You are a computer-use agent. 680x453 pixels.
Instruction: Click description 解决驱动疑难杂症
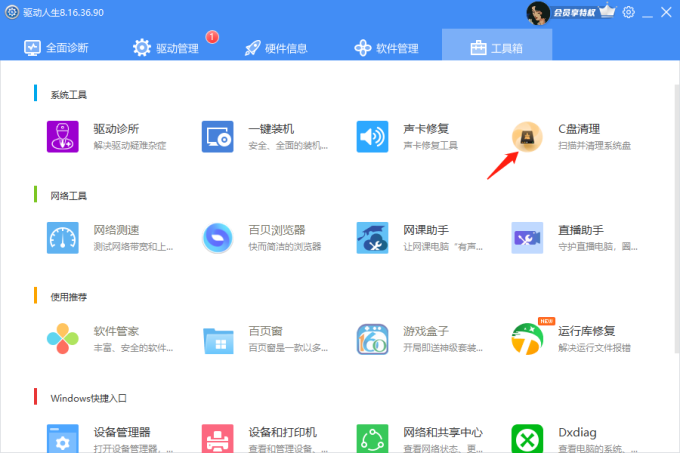pyautogui.click(x=130, y=146)
